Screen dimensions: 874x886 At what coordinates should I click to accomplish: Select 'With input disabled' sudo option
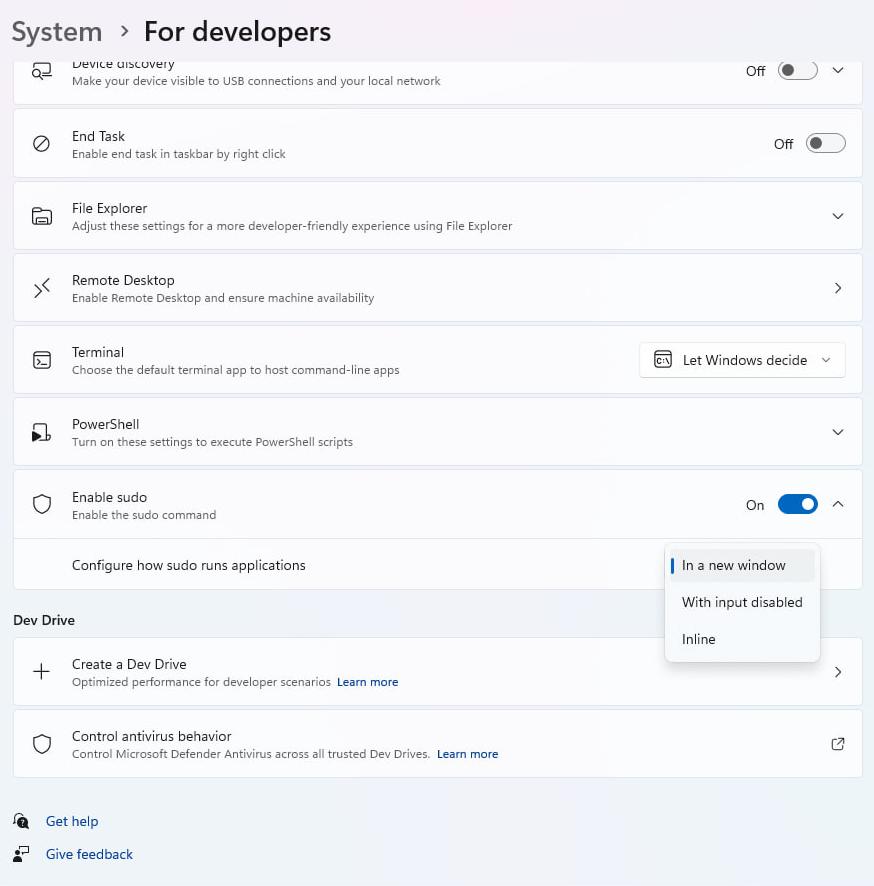pyautogui.click(x=742, y=602)
